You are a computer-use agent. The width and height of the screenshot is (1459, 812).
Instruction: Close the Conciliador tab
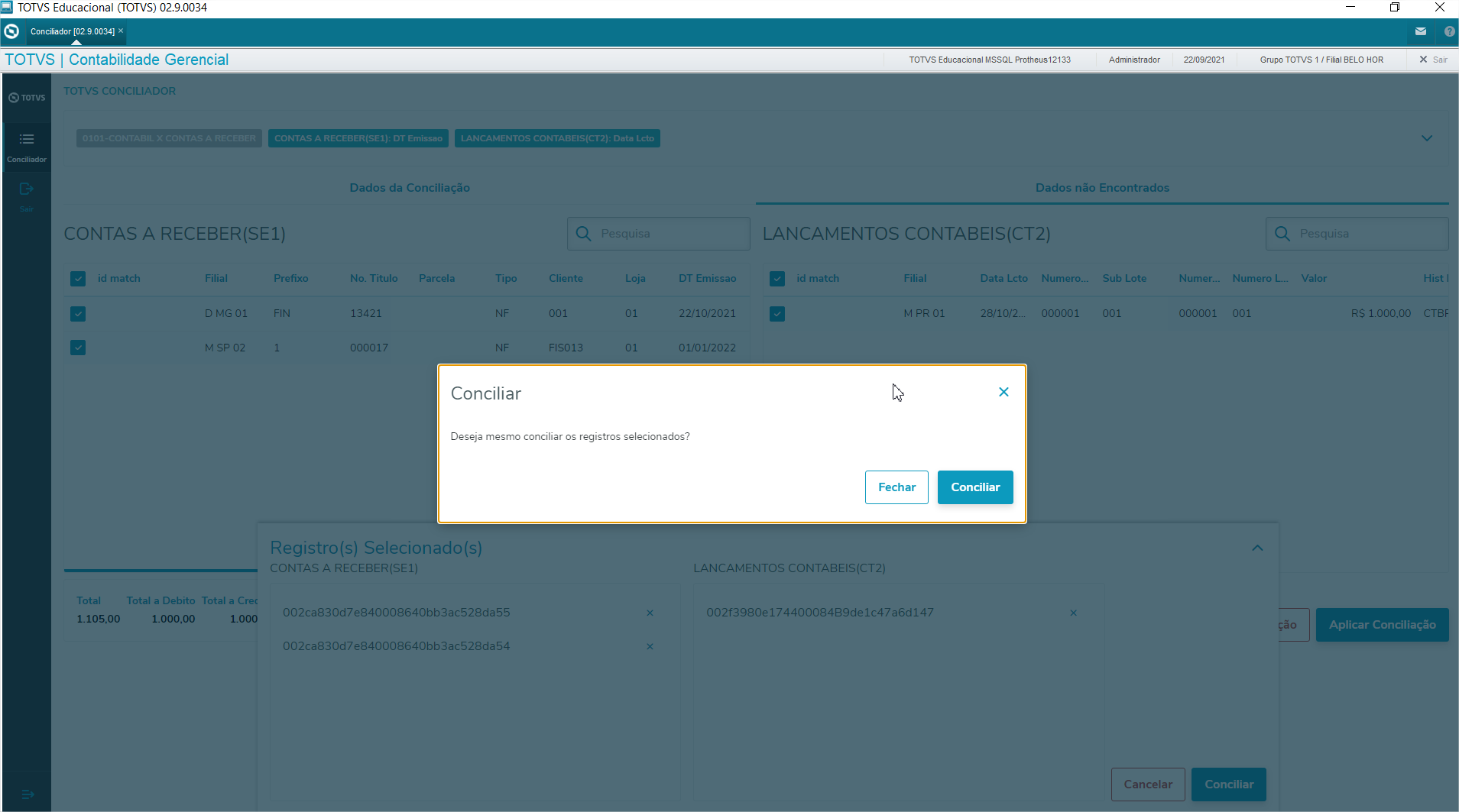coord(121,31)
